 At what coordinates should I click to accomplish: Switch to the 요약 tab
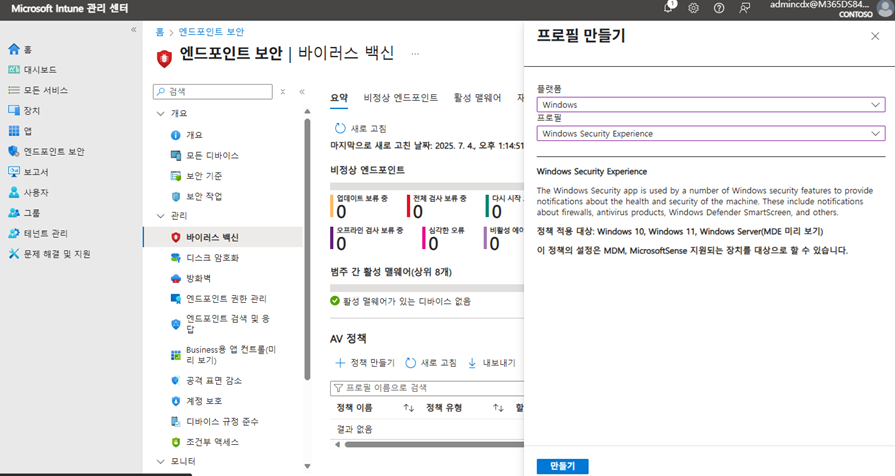coord(339,98)
